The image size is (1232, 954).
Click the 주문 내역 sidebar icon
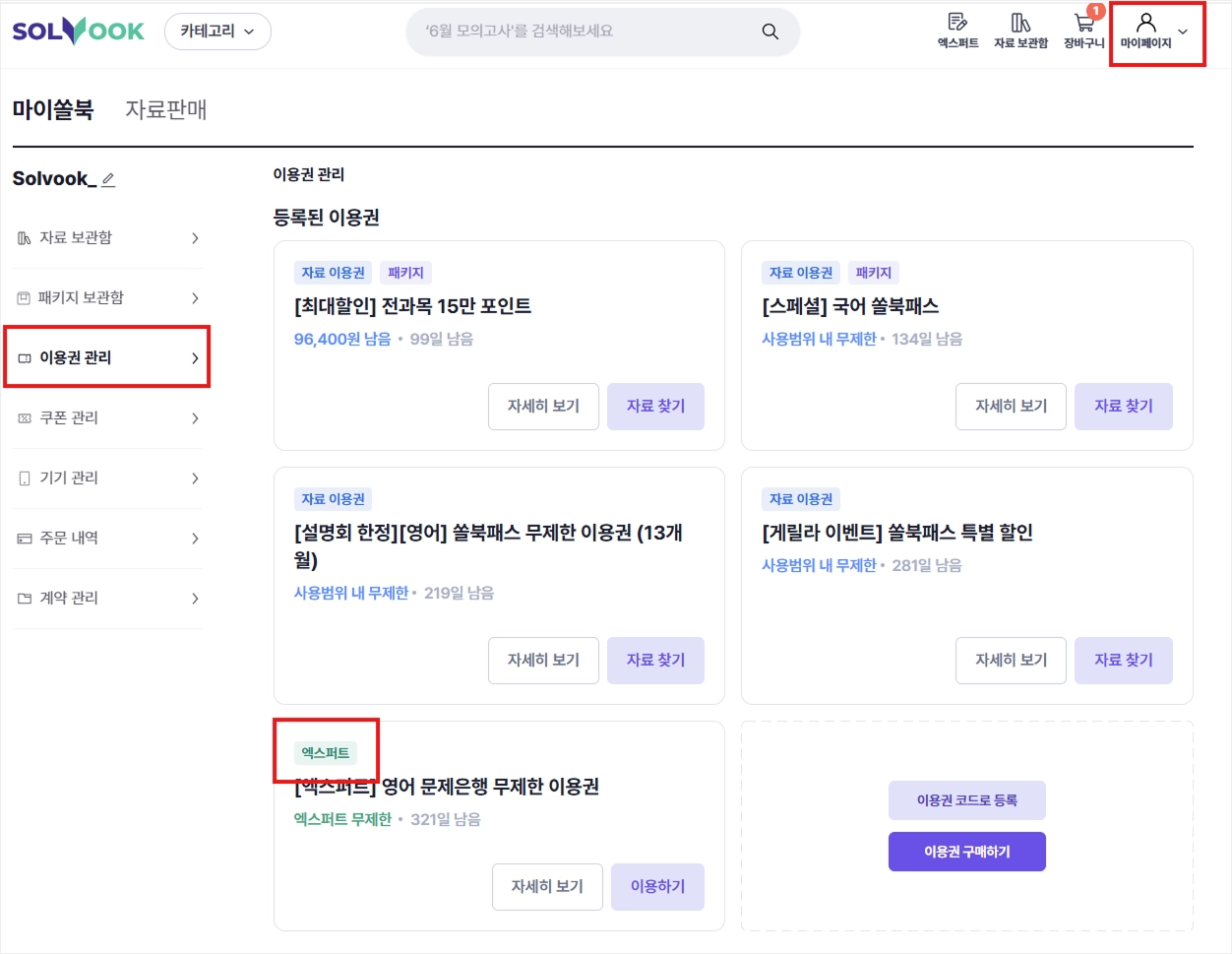click(x=25, y=539)
